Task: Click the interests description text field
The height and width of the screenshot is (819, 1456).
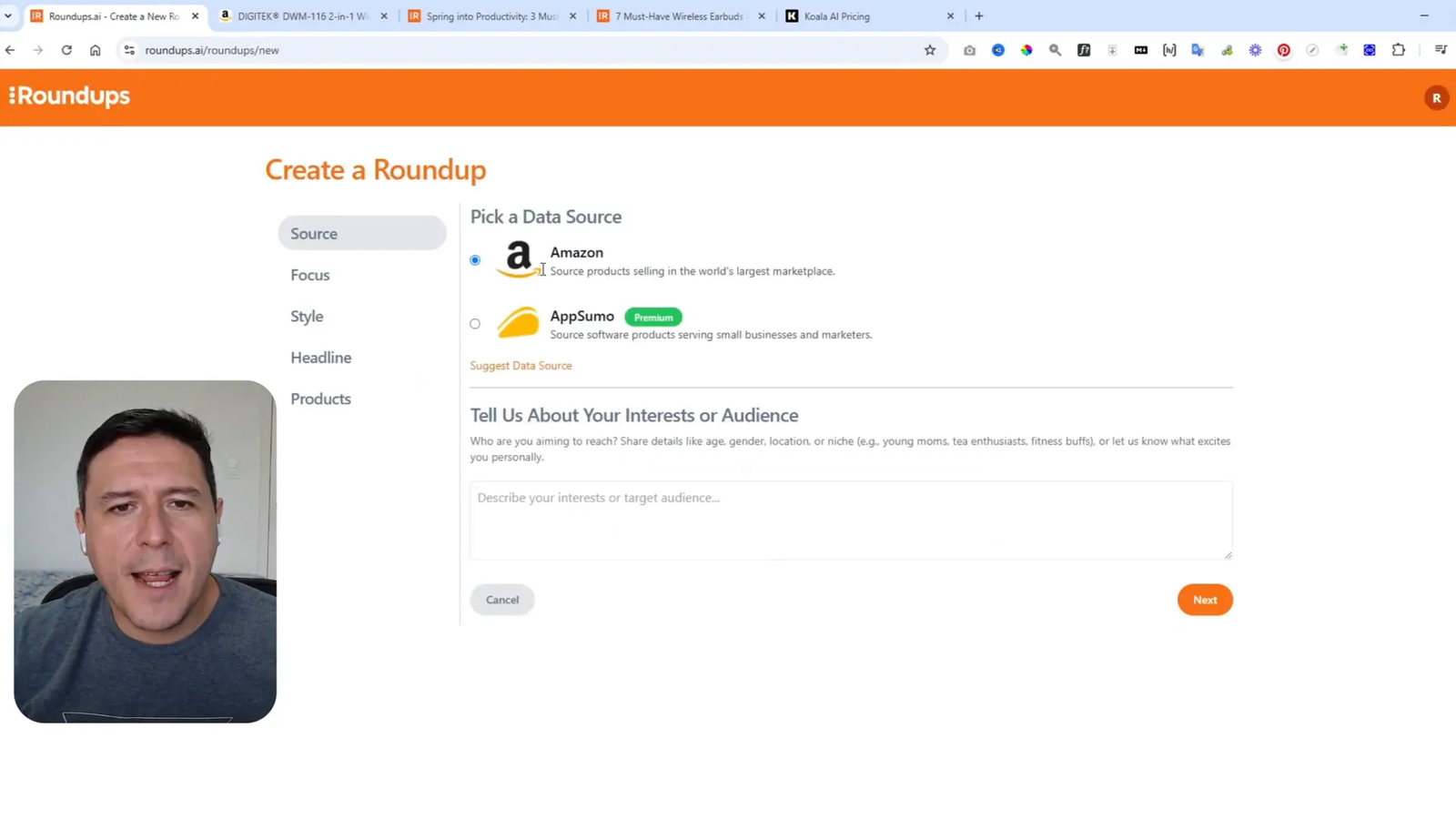Action: click(850, 521)
